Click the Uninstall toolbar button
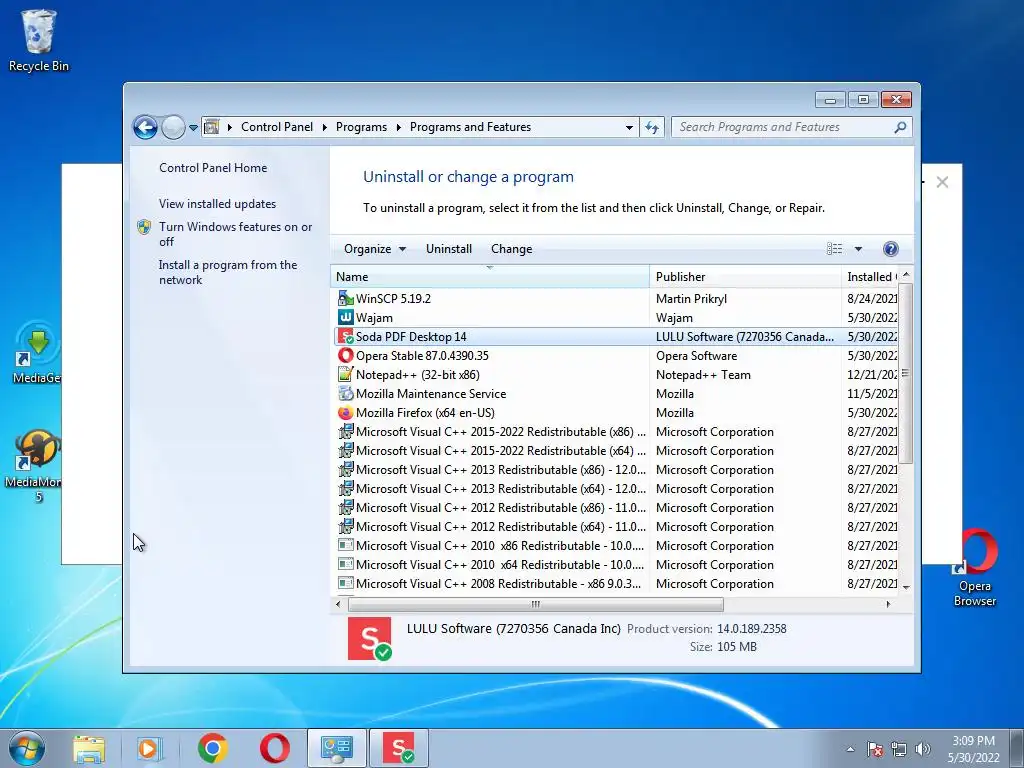This screenshot has height=768, width=1024. [x=449, y=249]
